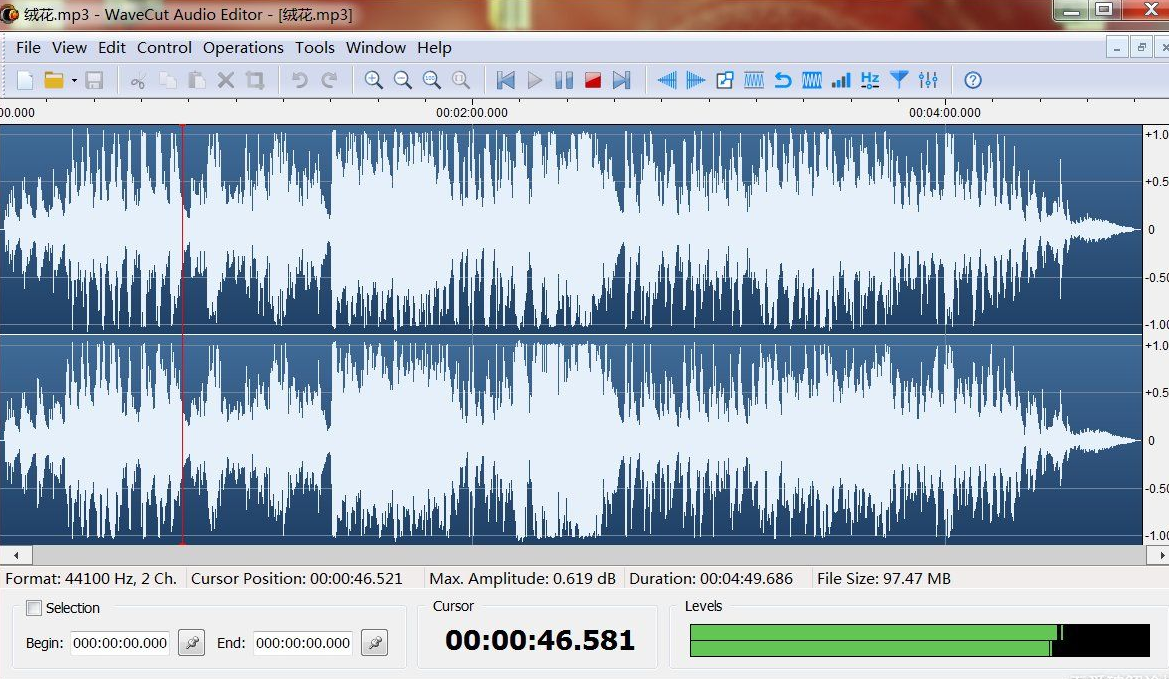Click the Cursor Position status text
Viewport: 1169px width, 679px height.
click(x=297, y=578)
